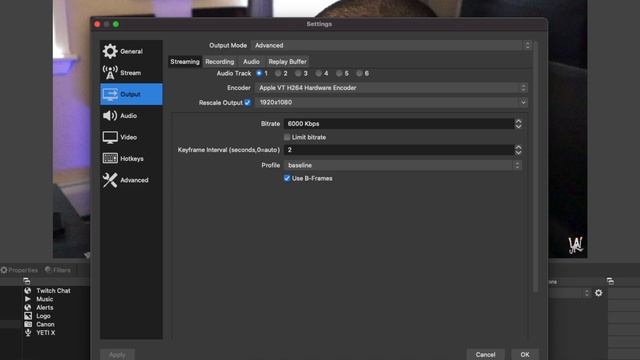Open Encoder dropdown

point(391,88)
